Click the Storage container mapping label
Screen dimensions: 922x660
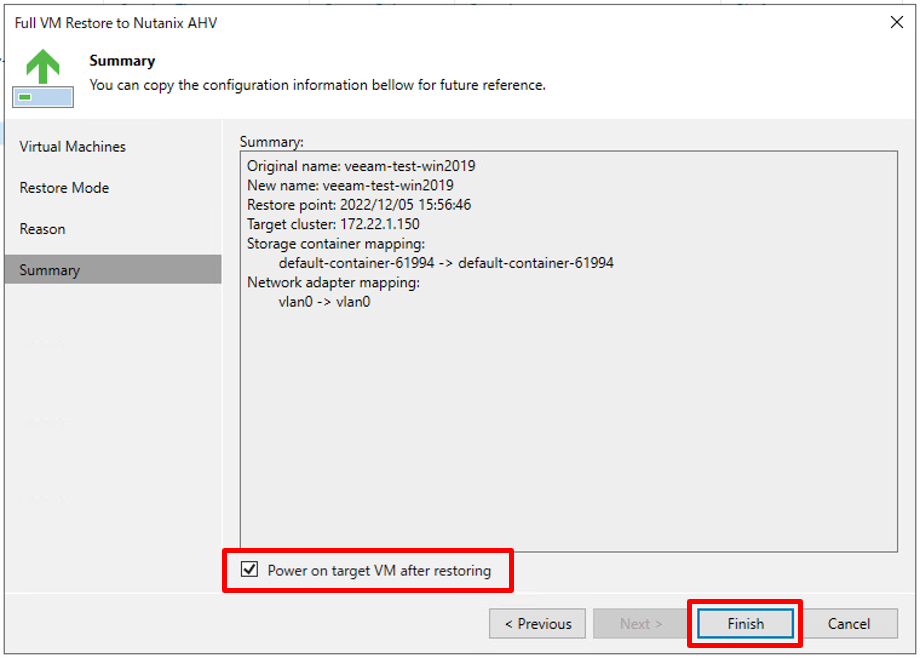coord(336,244)
